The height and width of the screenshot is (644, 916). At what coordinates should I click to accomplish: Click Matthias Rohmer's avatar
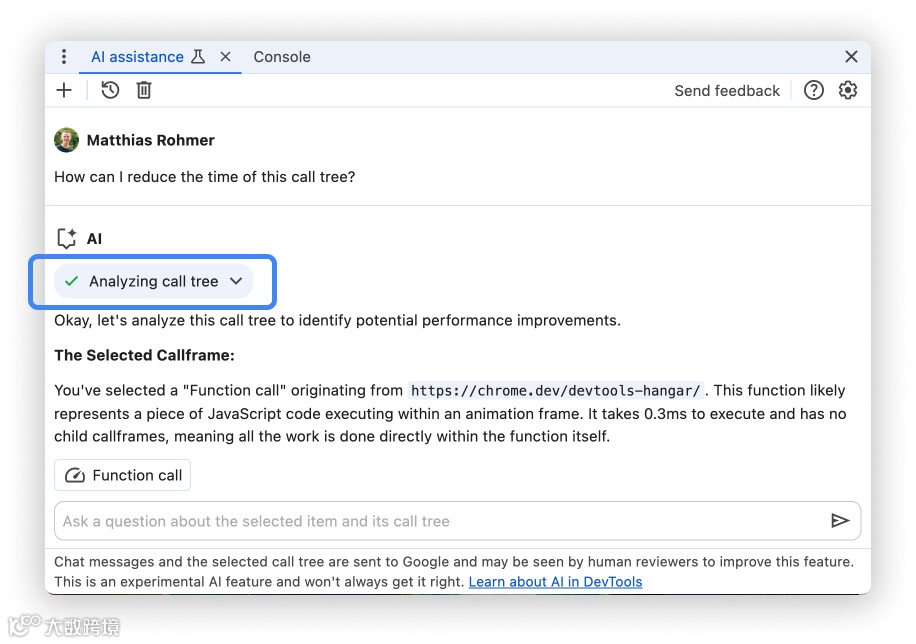(x=66, y=140)
